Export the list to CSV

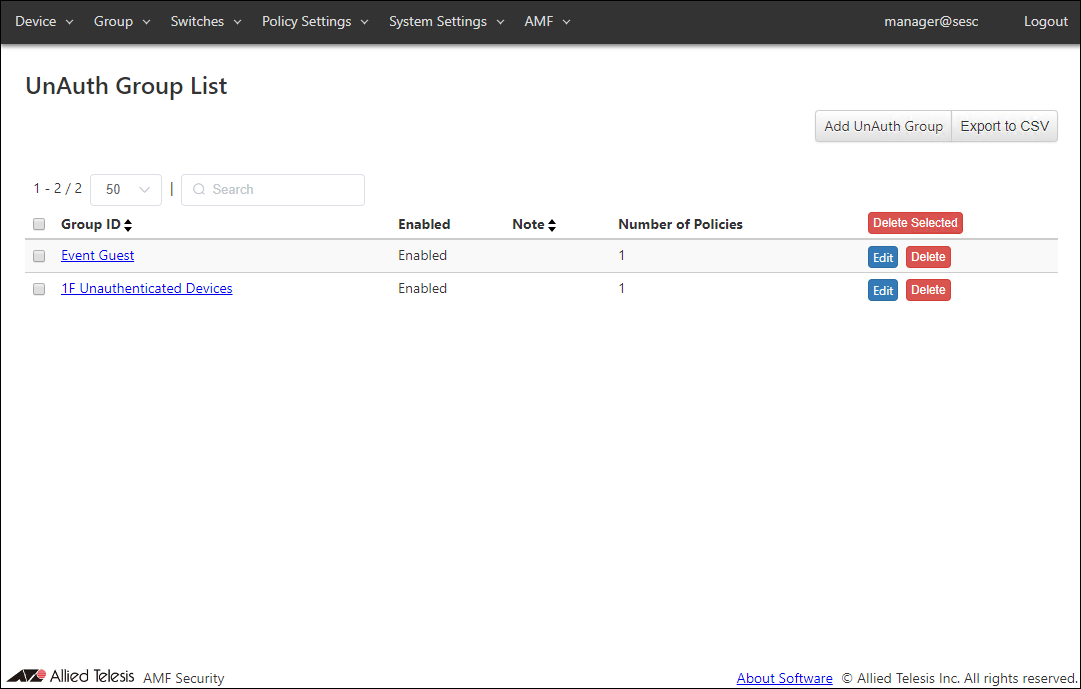[x=1004, y=126]
